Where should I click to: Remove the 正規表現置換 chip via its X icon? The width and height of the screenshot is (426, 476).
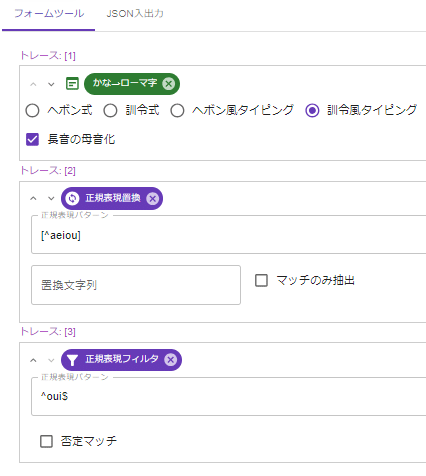point(153,199)
